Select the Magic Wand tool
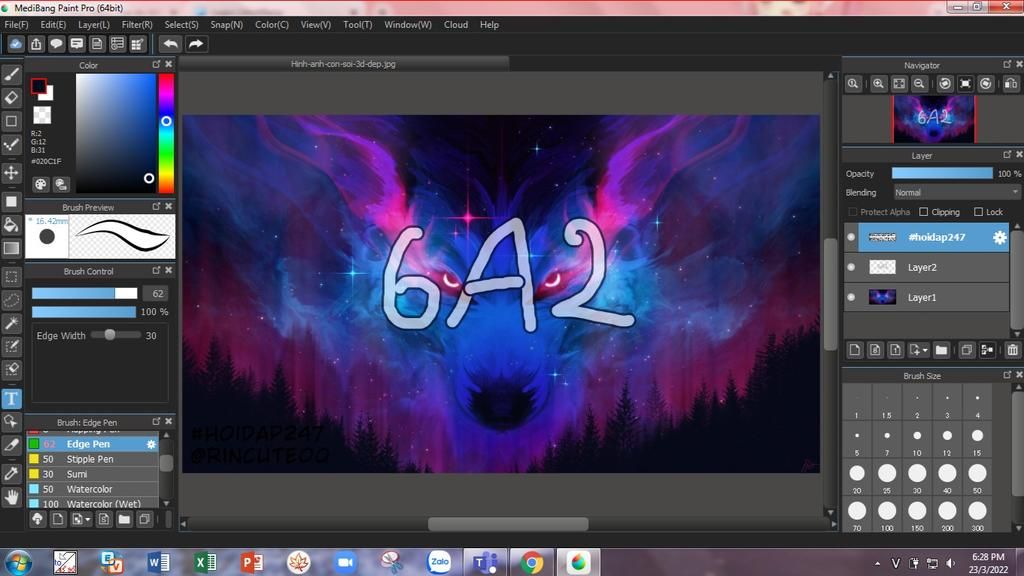The width and height of the screenshot is (1024, 576). pos(12,323)
